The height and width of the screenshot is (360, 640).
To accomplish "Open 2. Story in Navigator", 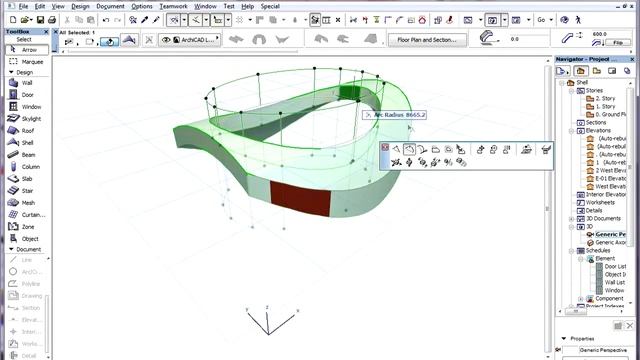I will (x=605, y=98).
